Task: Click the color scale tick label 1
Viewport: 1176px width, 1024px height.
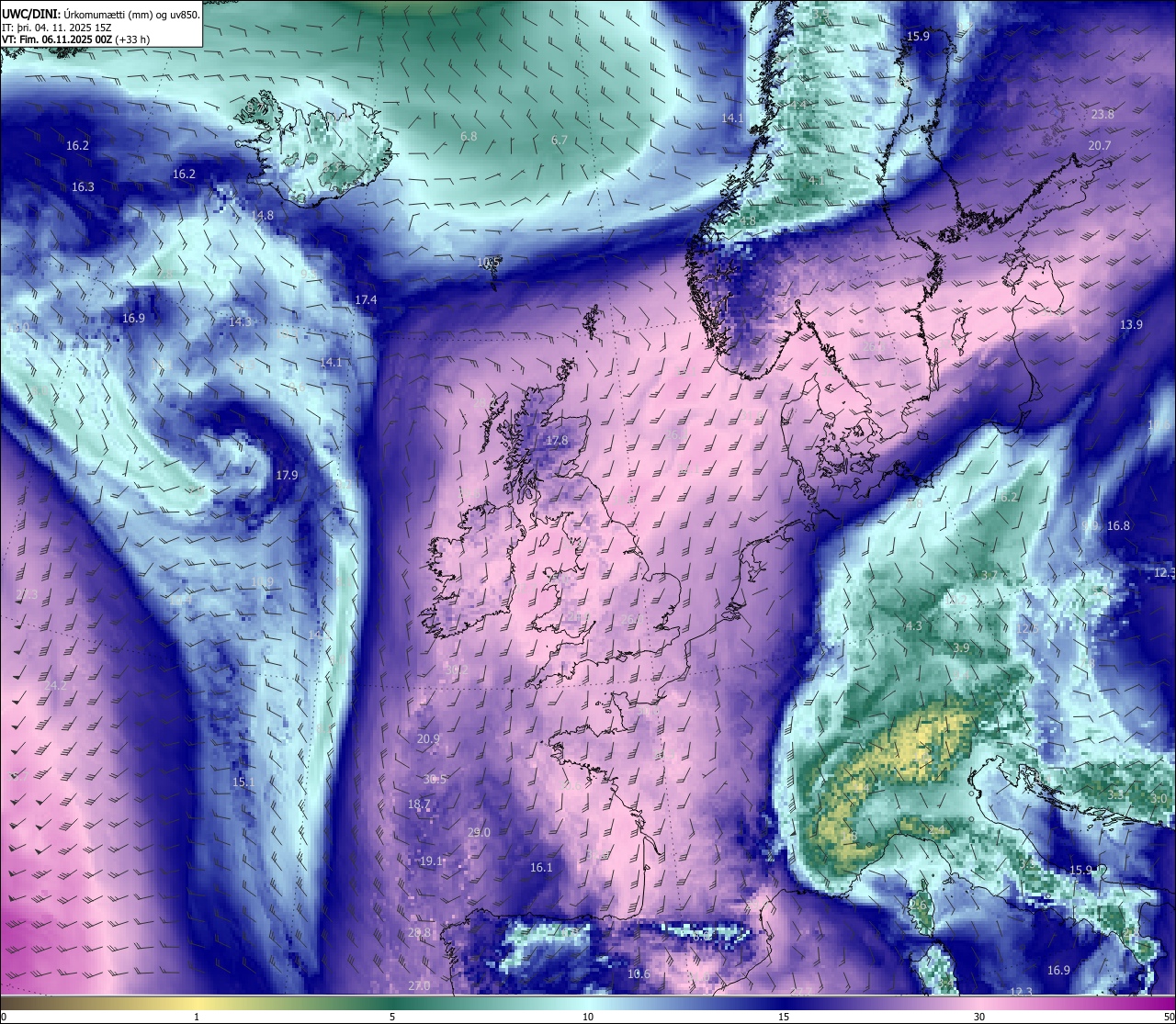Action: coord(197,1018)
